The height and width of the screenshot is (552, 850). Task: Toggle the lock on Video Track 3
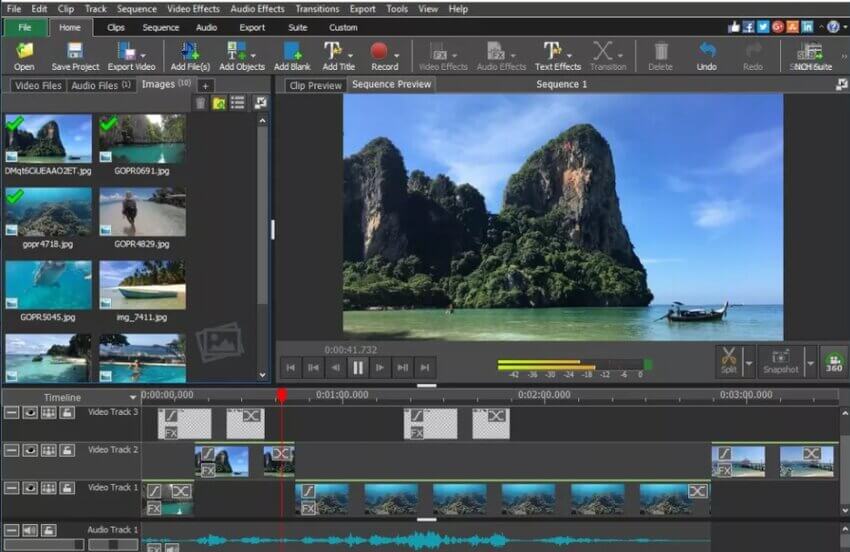(67, 413)
